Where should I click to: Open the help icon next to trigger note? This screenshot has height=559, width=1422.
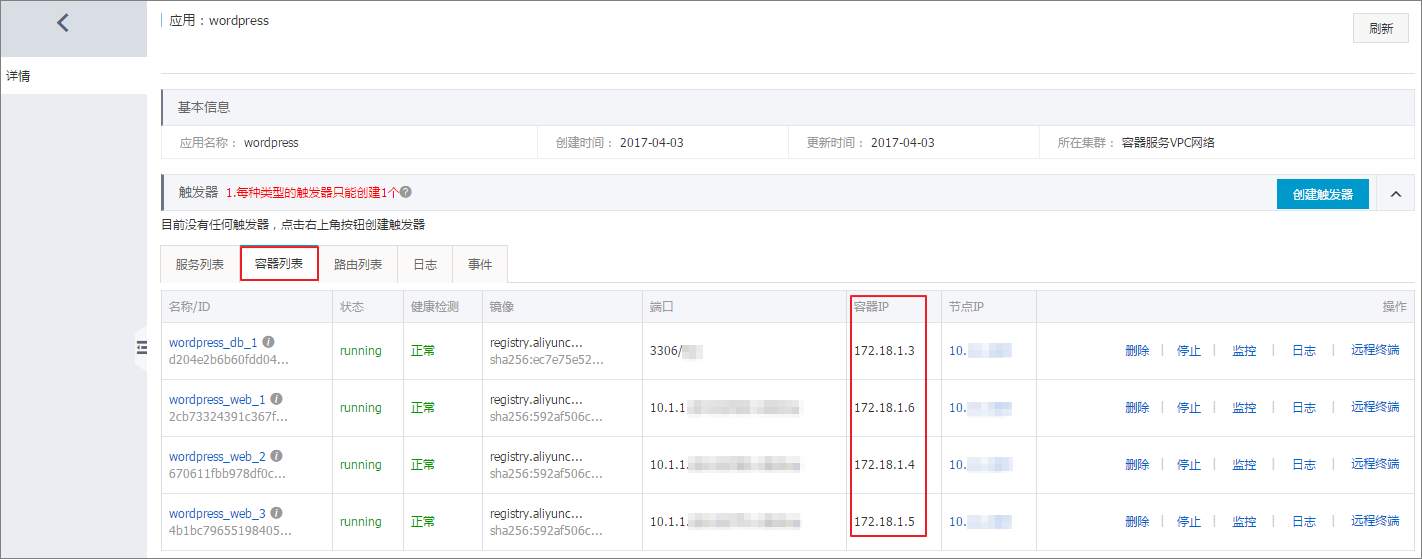[x=405, y=192]
